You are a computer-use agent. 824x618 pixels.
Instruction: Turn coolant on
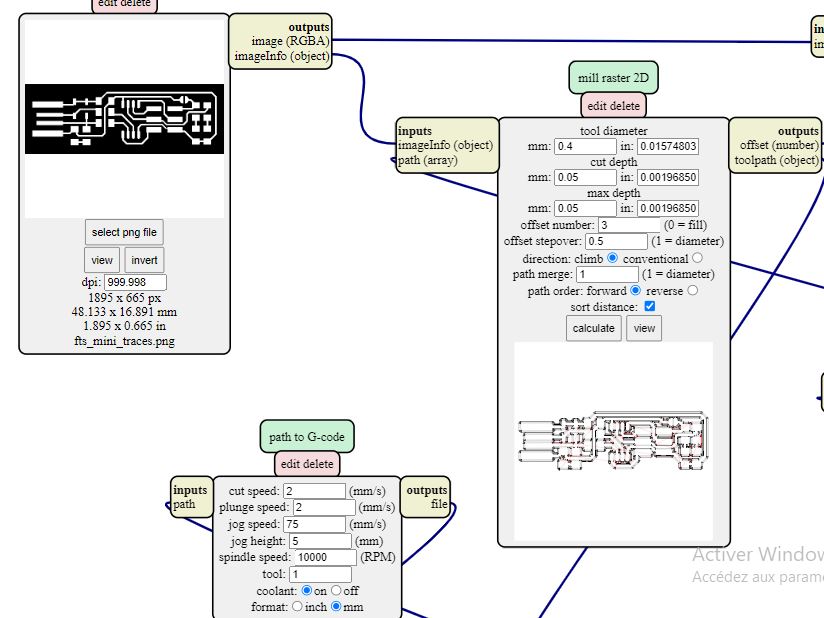[x=306, y=591]
